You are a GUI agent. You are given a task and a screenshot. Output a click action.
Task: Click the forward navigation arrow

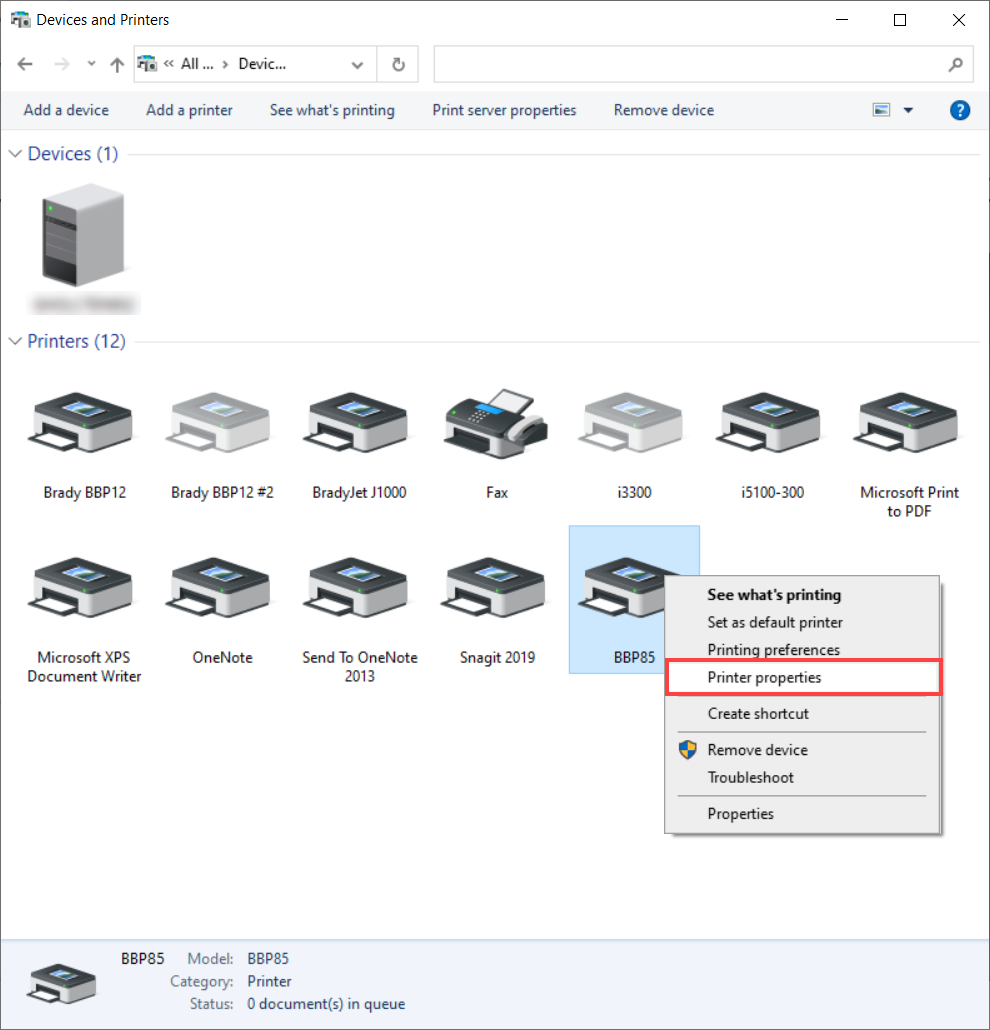click(x=62, y=64)
